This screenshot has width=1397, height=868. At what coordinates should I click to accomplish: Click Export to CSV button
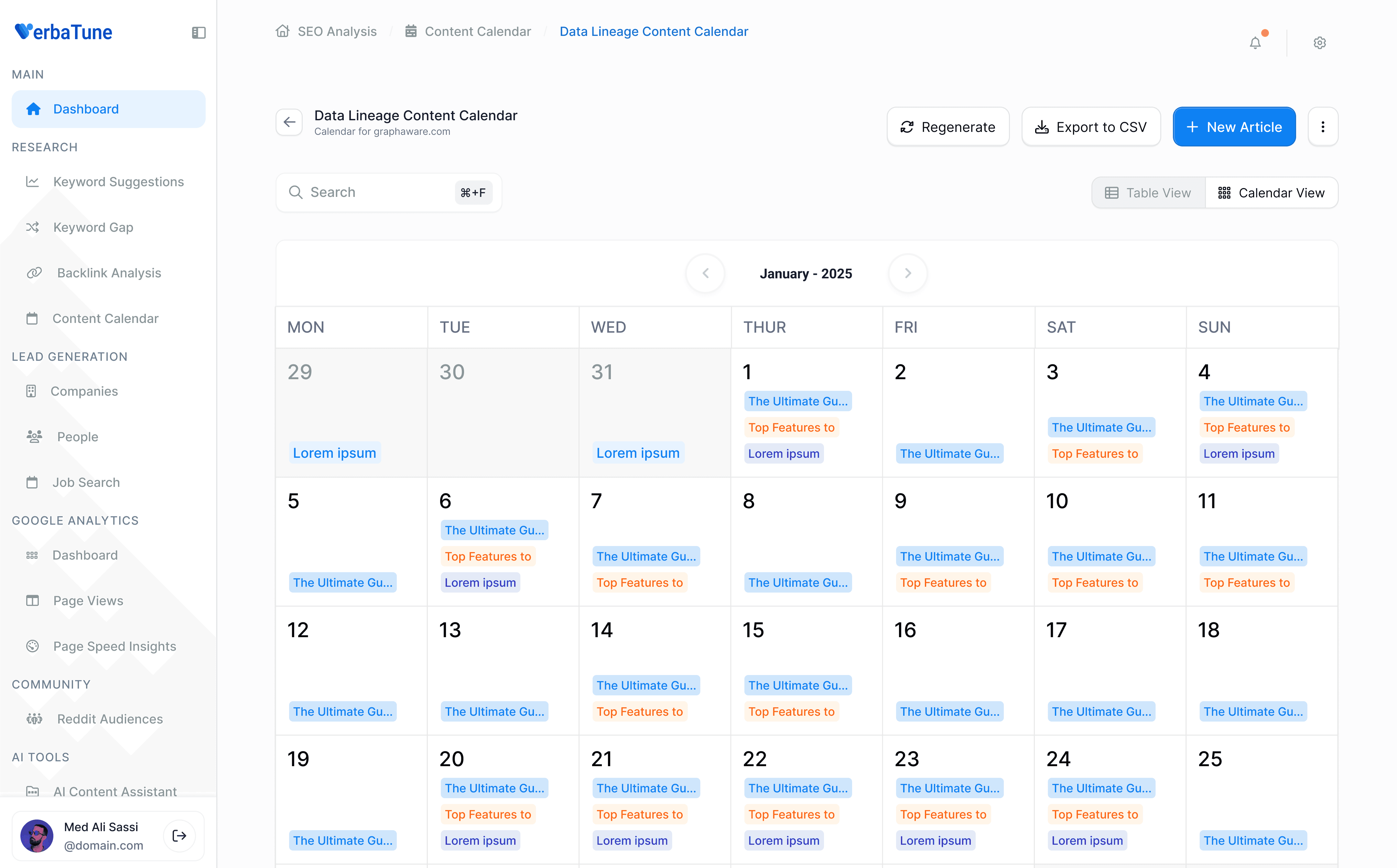coord(1090,127)
